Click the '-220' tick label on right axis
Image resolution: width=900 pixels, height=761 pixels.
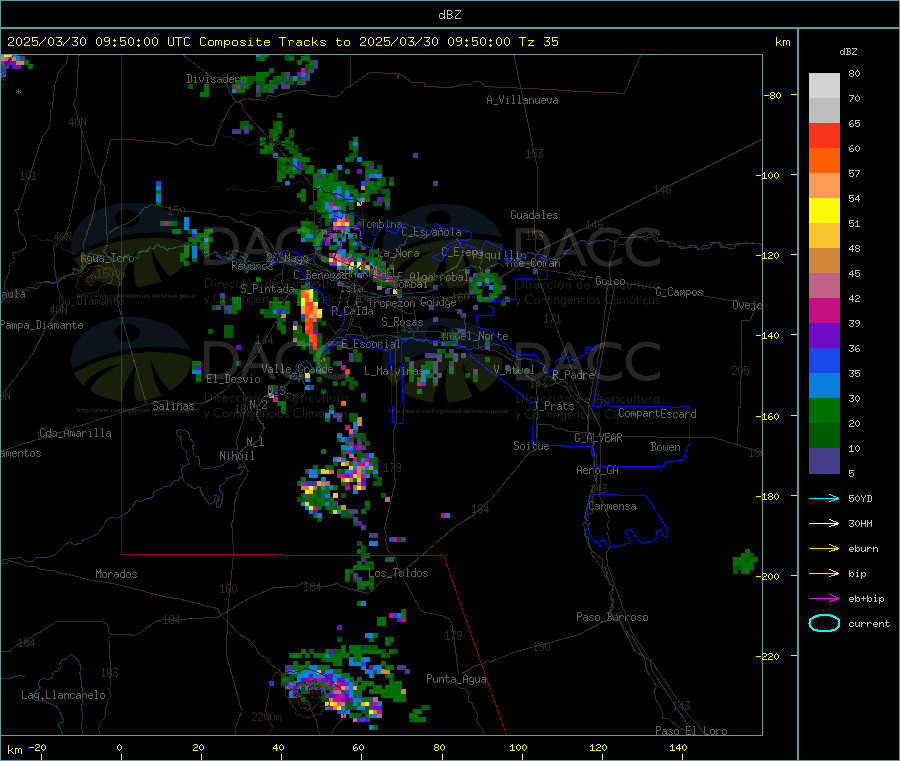coord(770,656)
